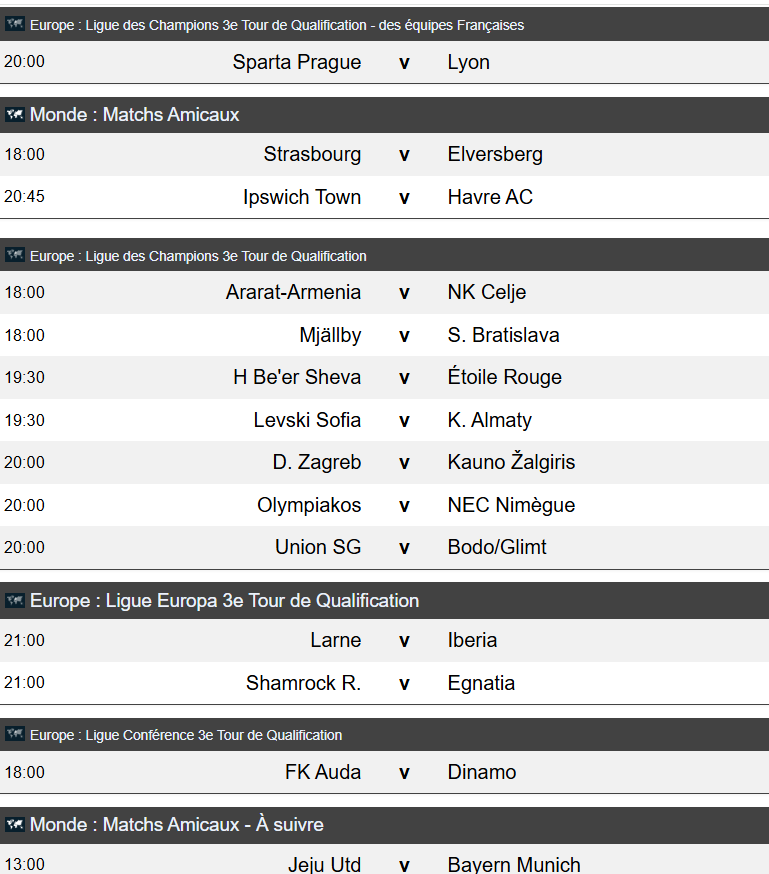Click the map icon next to Ligue Europa header
769x874 pixels.
coord(14,600)
